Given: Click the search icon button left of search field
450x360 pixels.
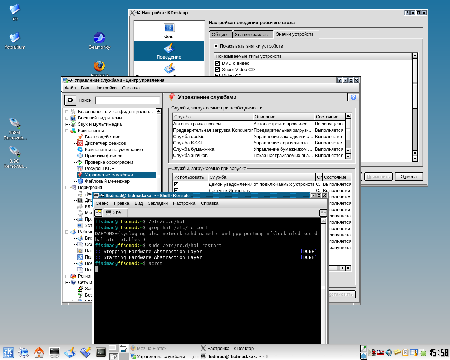Looking at the screenshot, I should coord(70,100).
